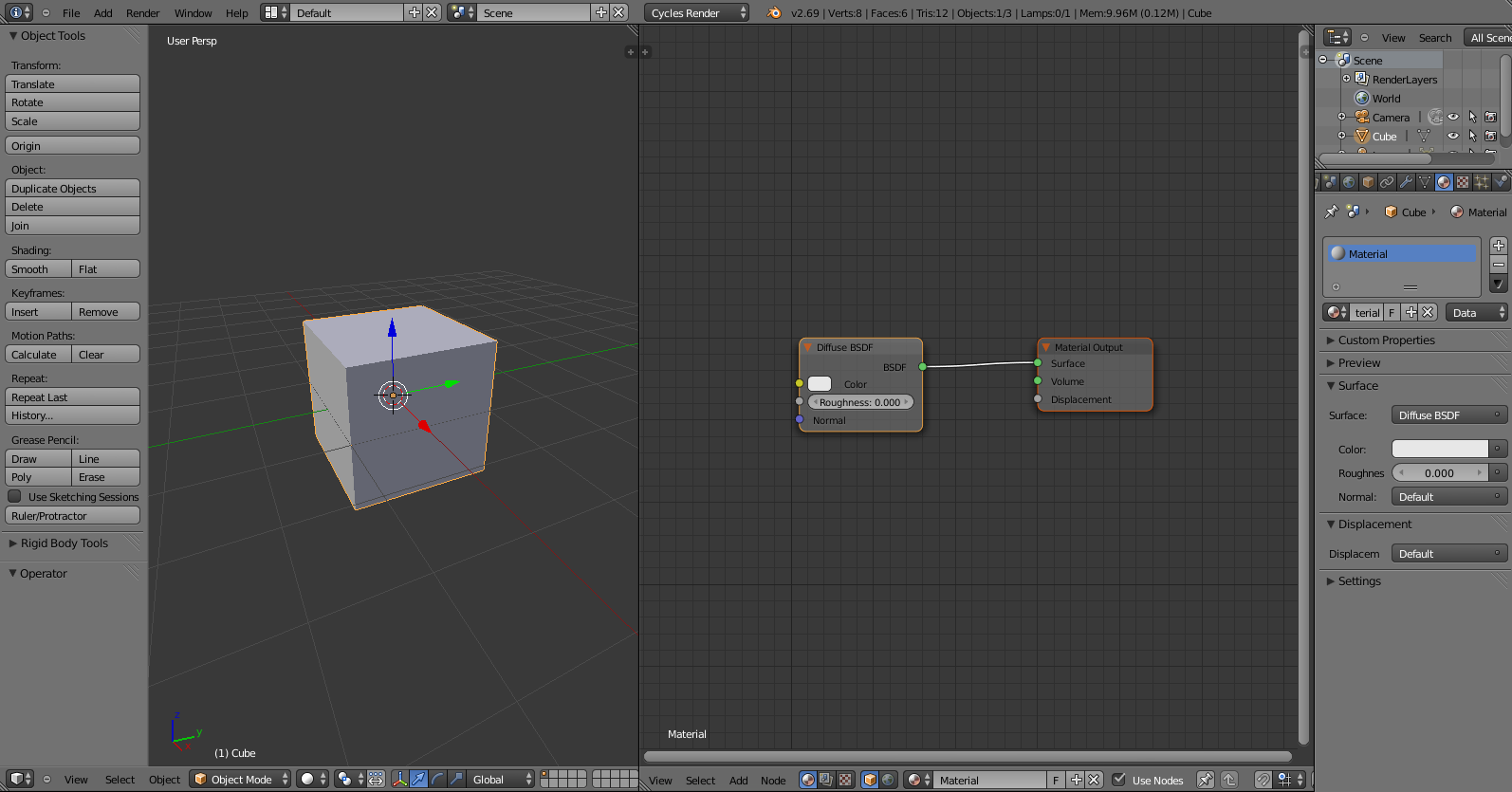Select the rotate manipulator arc icon
Viewport: 1512px width, 792px height.
[437, 779]
